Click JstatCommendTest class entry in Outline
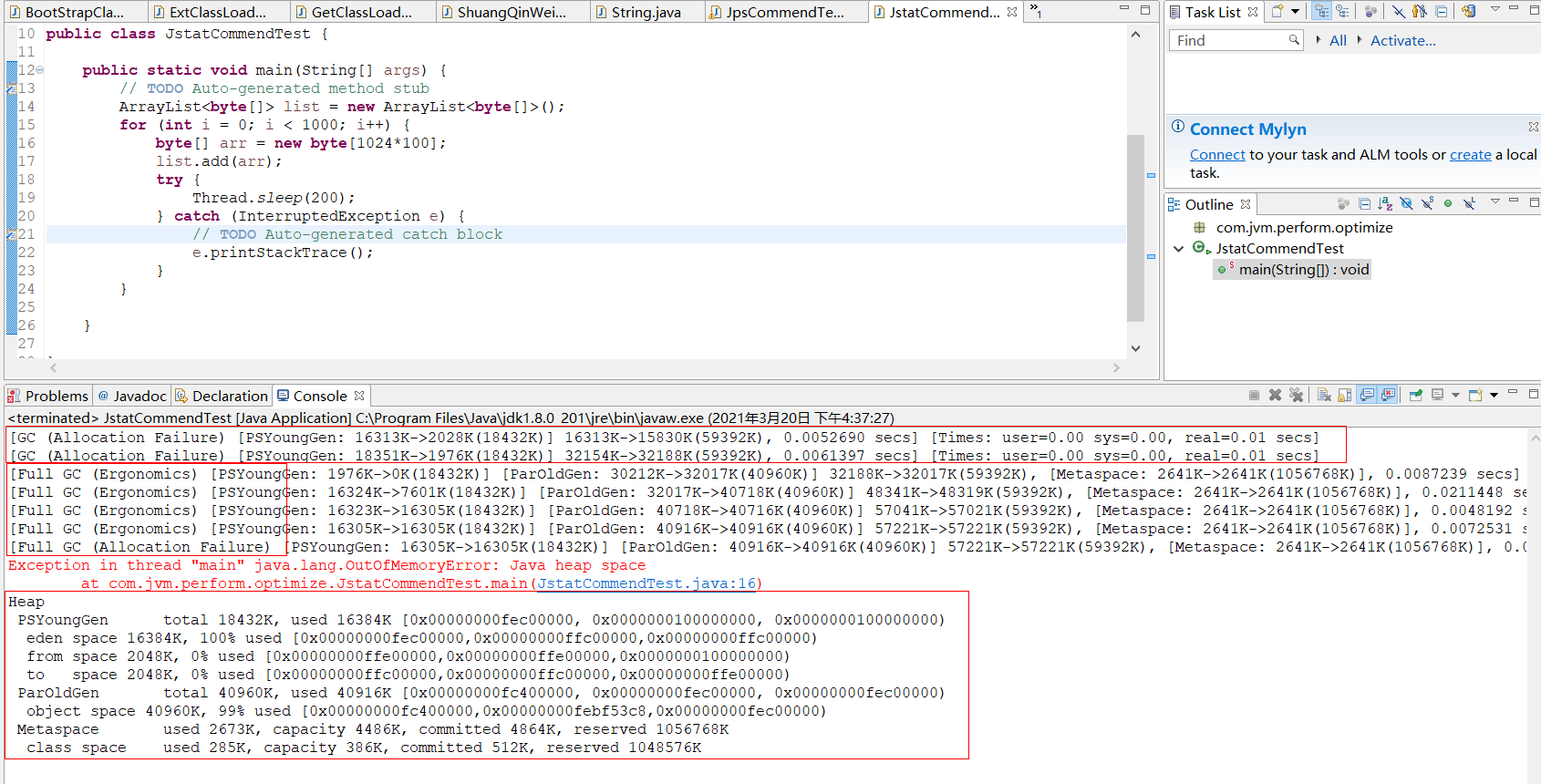1541x784 pixels. click(1279, 249)
